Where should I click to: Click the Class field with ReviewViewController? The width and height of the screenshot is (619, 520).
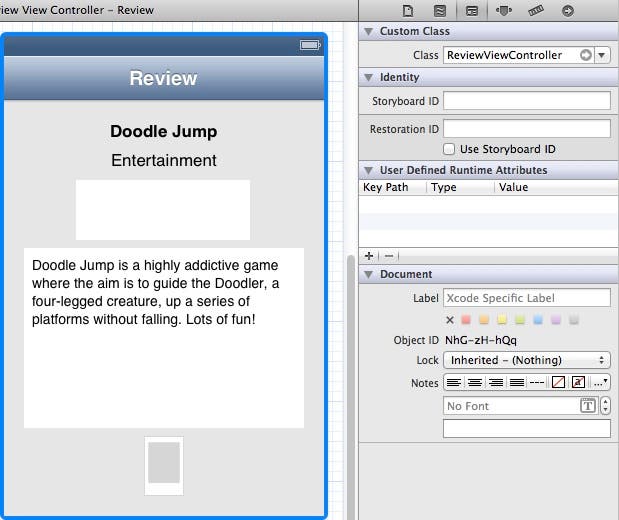pos(519,55)
